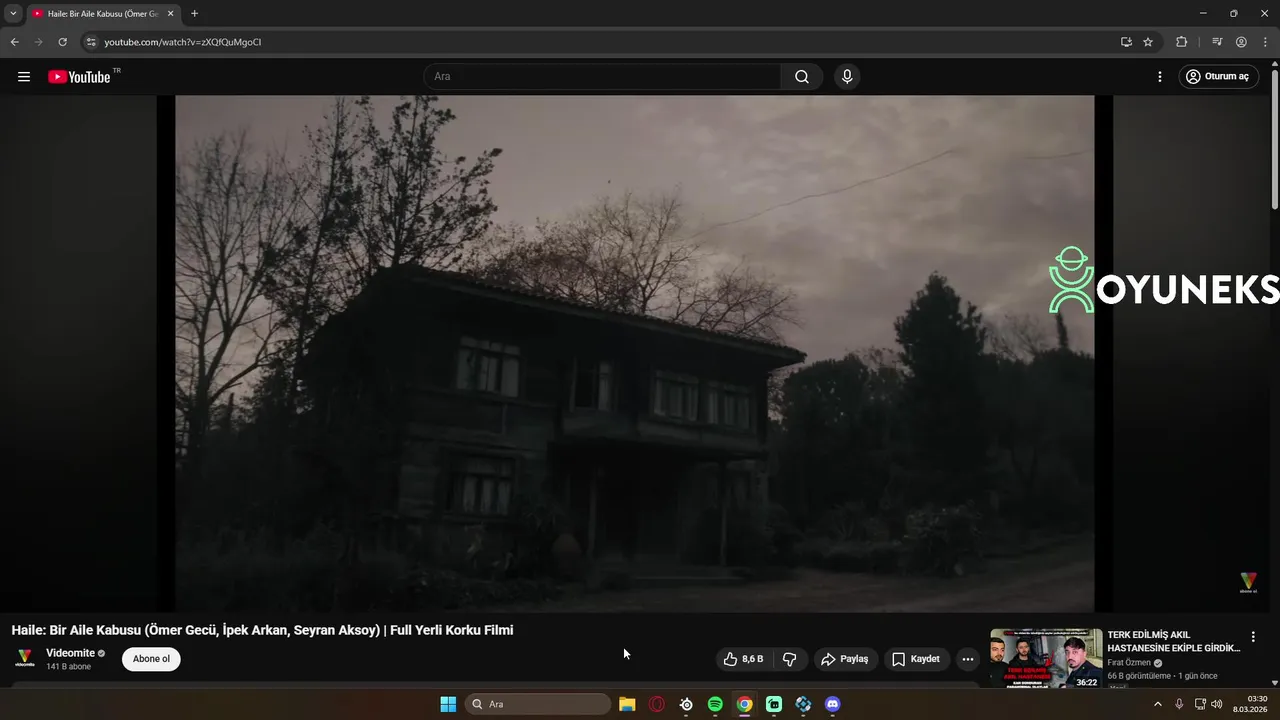Open Chrome three-dot menu

coord(1265,42)
